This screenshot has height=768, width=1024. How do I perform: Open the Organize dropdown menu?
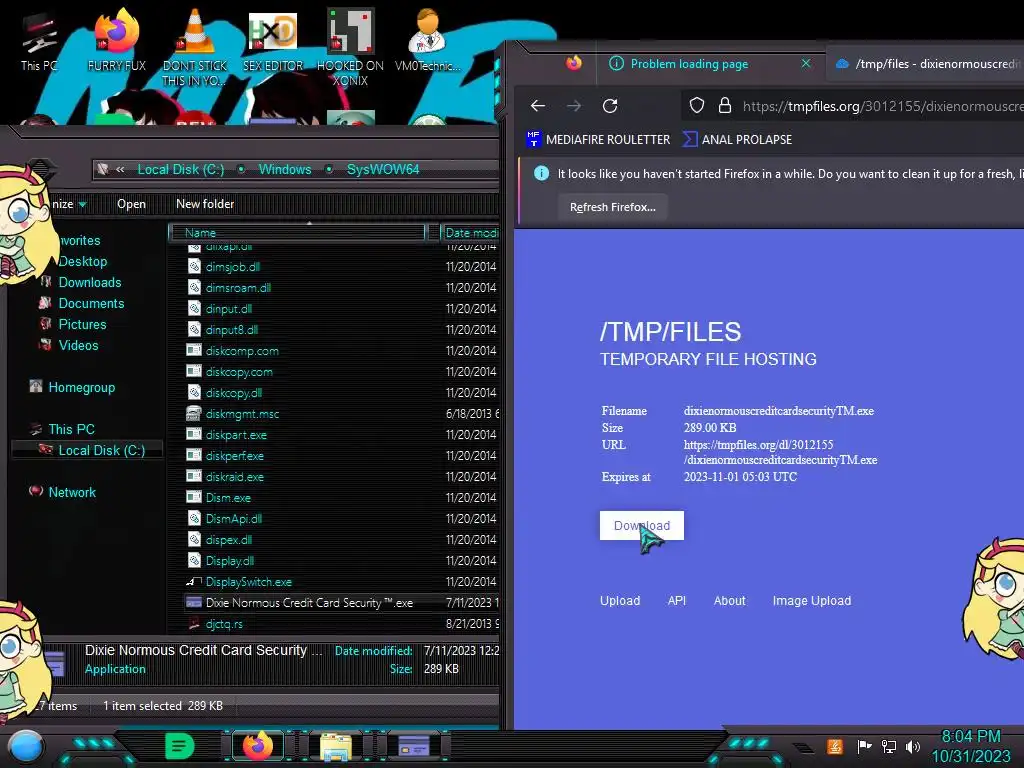pos(68,204)
